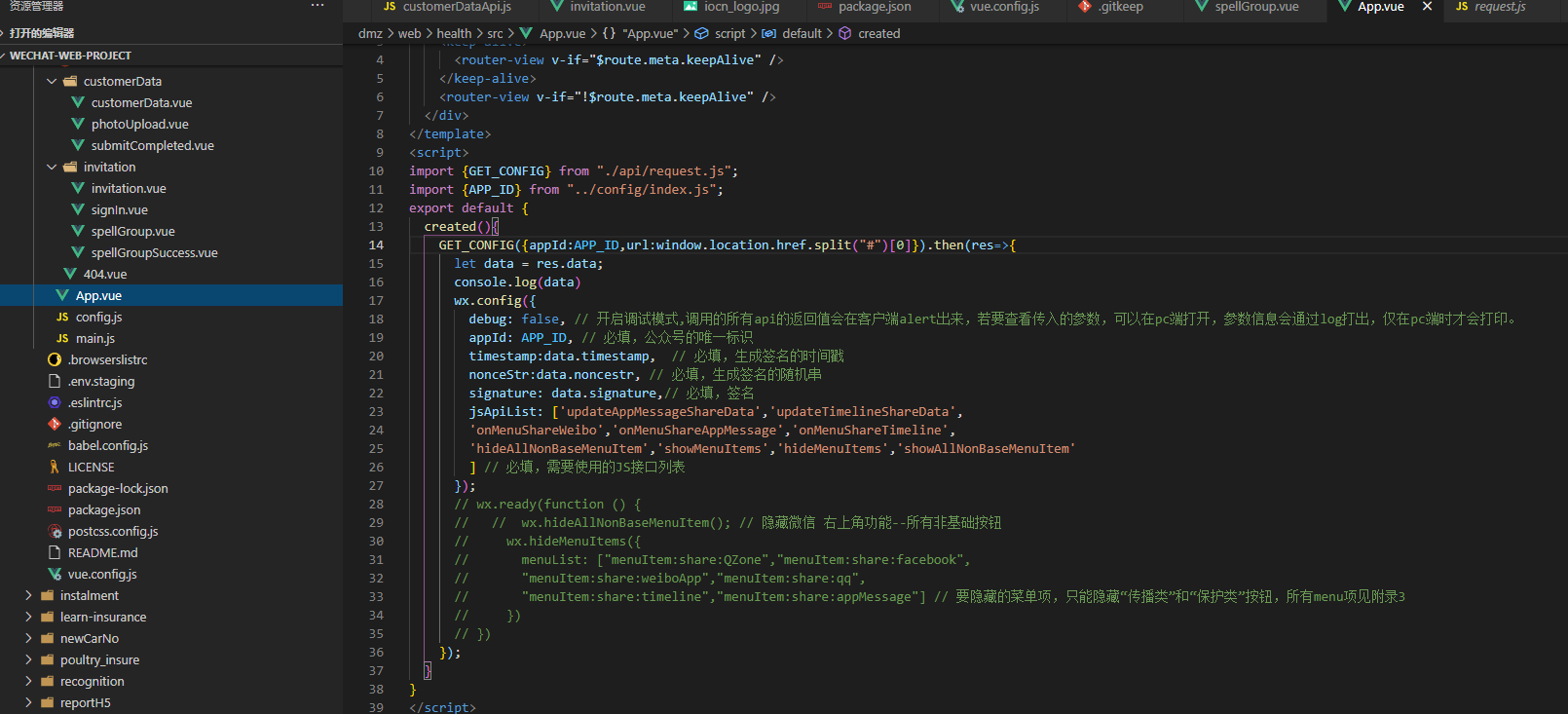Collapse the customerData folder
Viewport: 1568px width, 714px height.
pyautogui.click(x=52, y=81)
